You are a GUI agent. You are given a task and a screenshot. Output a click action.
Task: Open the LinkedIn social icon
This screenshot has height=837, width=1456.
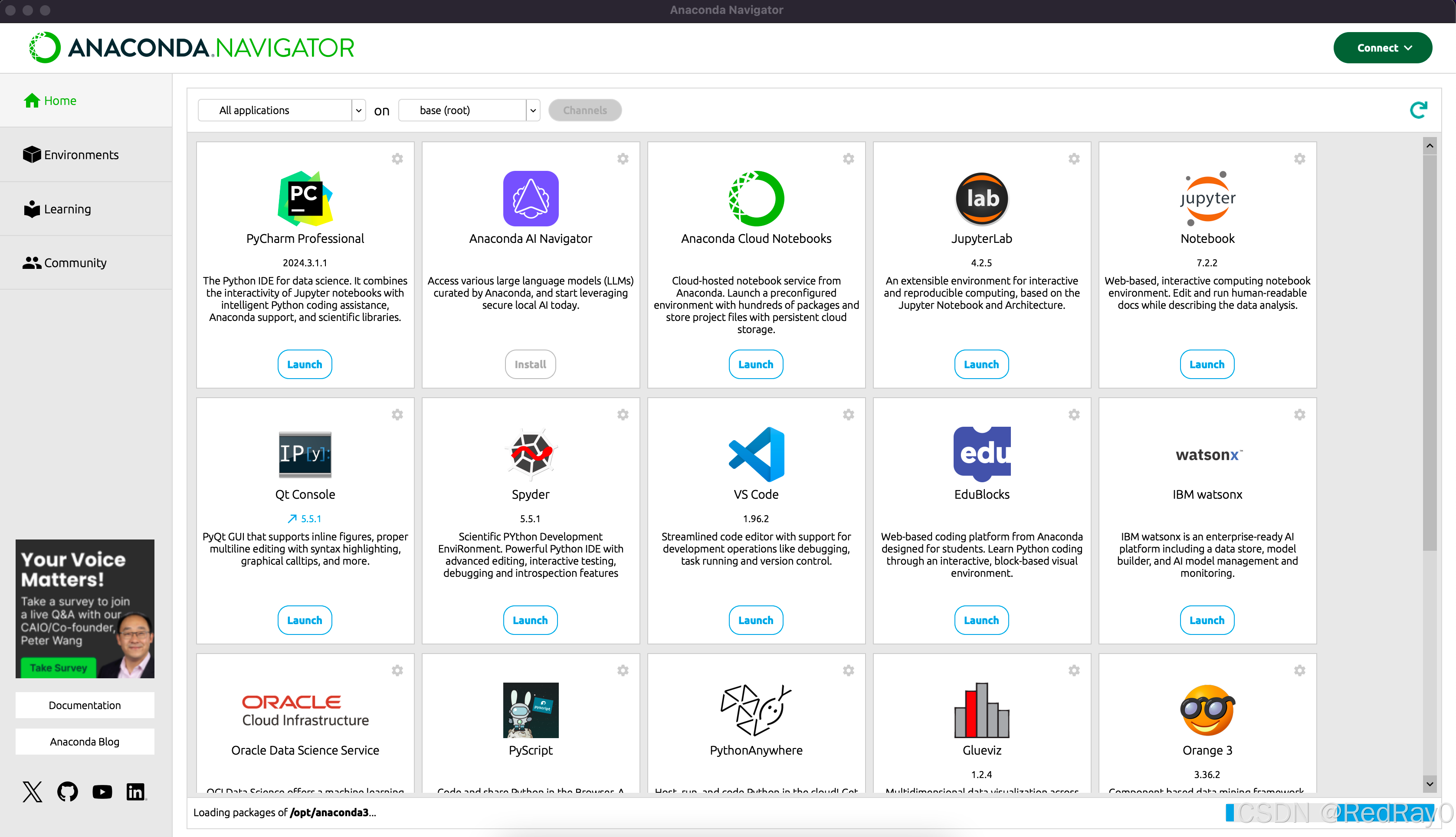(x=136, y=791)
